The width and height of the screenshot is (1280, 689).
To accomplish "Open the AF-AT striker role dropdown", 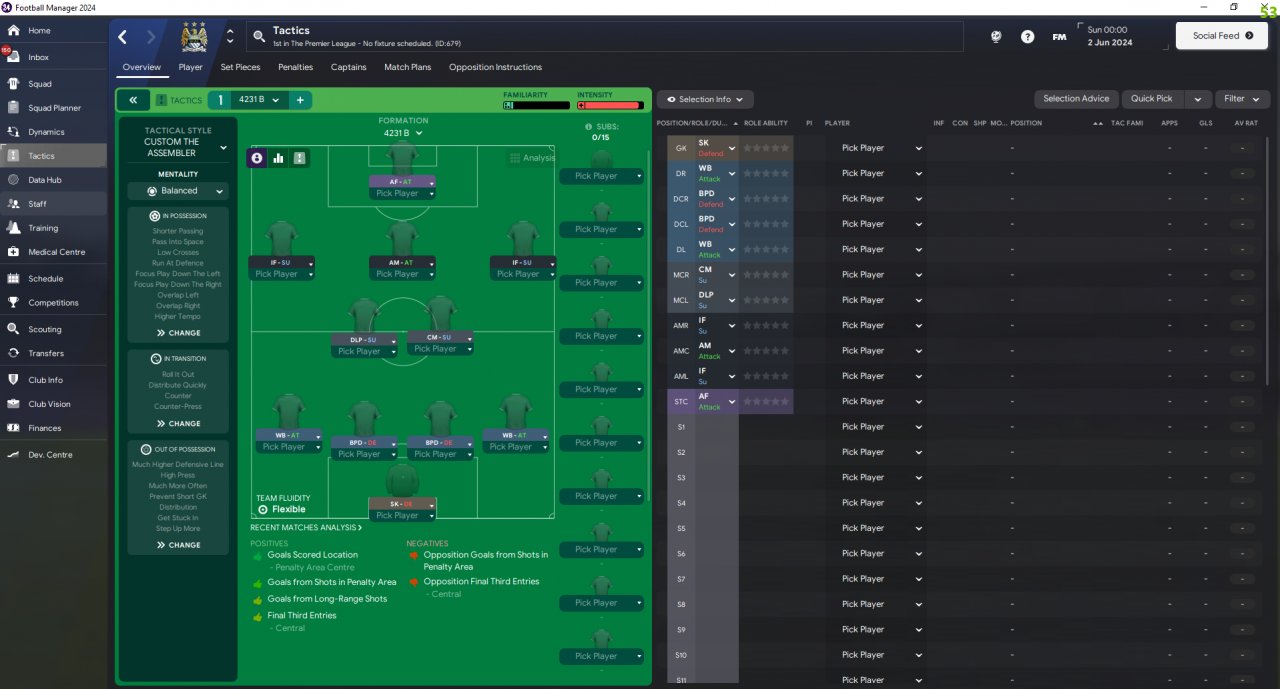I will point(403,182).
